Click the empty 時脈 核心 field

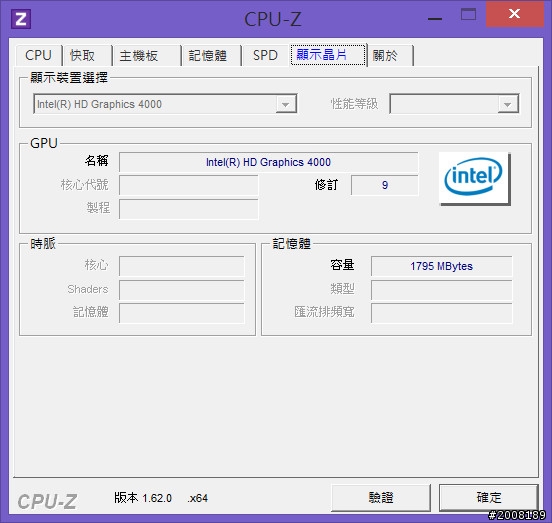point(182,266)
